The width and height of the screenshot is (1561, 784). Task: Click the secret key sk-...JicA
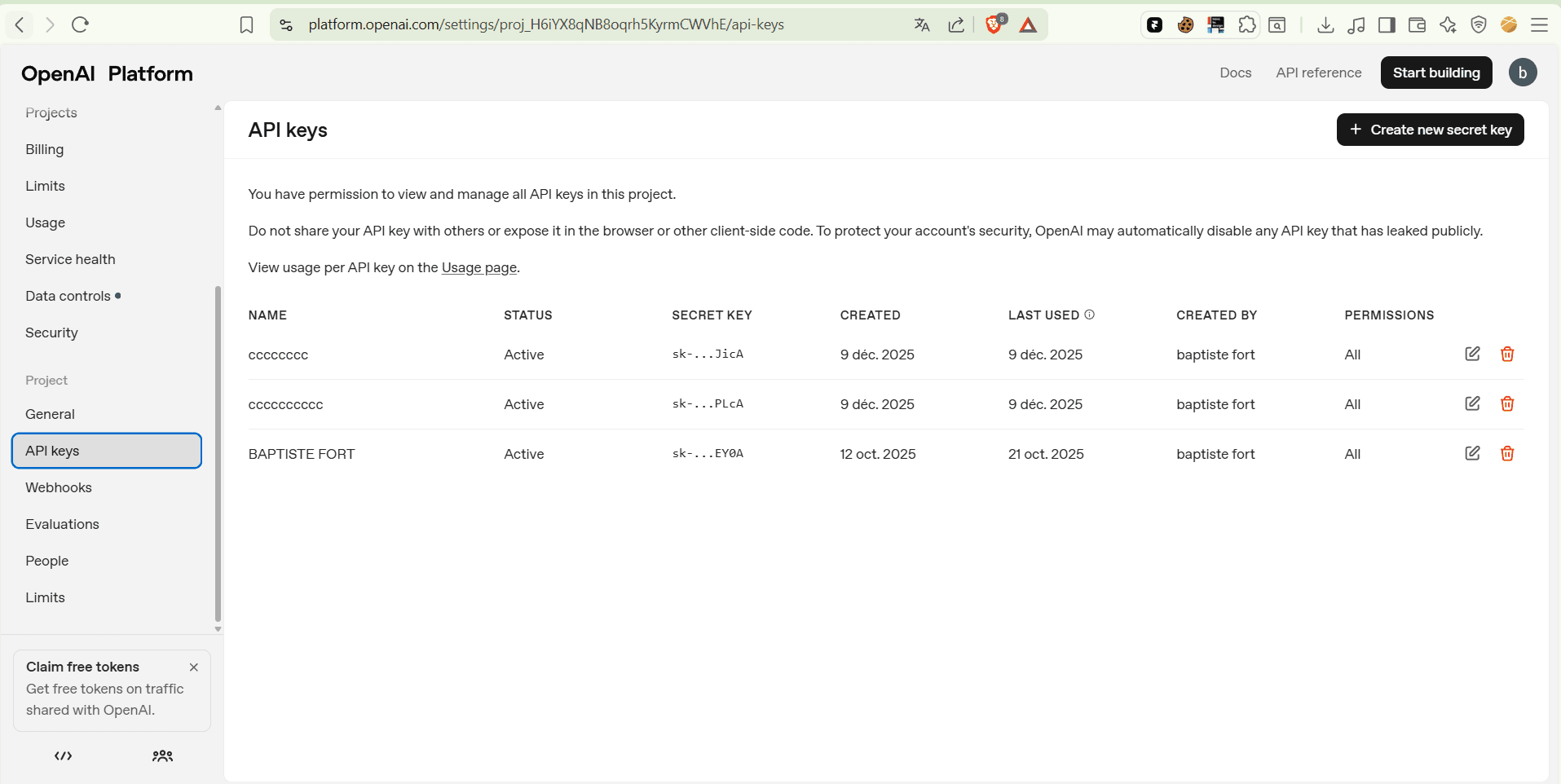click(x=708, y=354)
